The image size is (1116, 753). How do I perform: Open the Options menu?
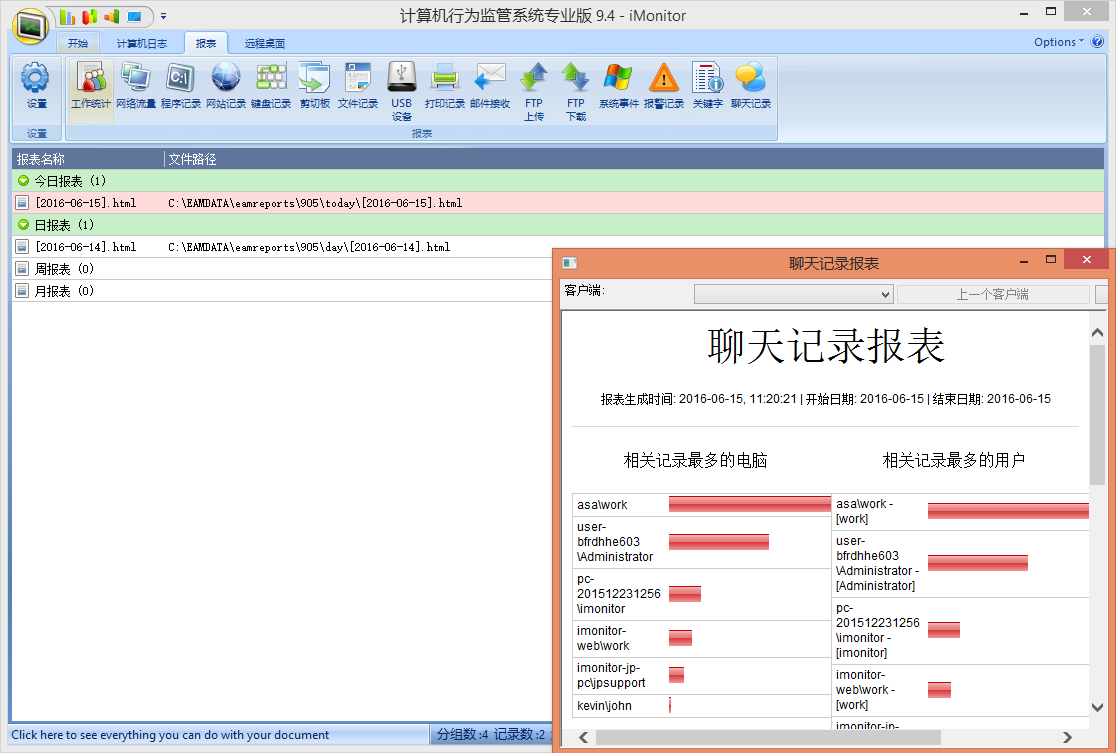(1058, 42)
